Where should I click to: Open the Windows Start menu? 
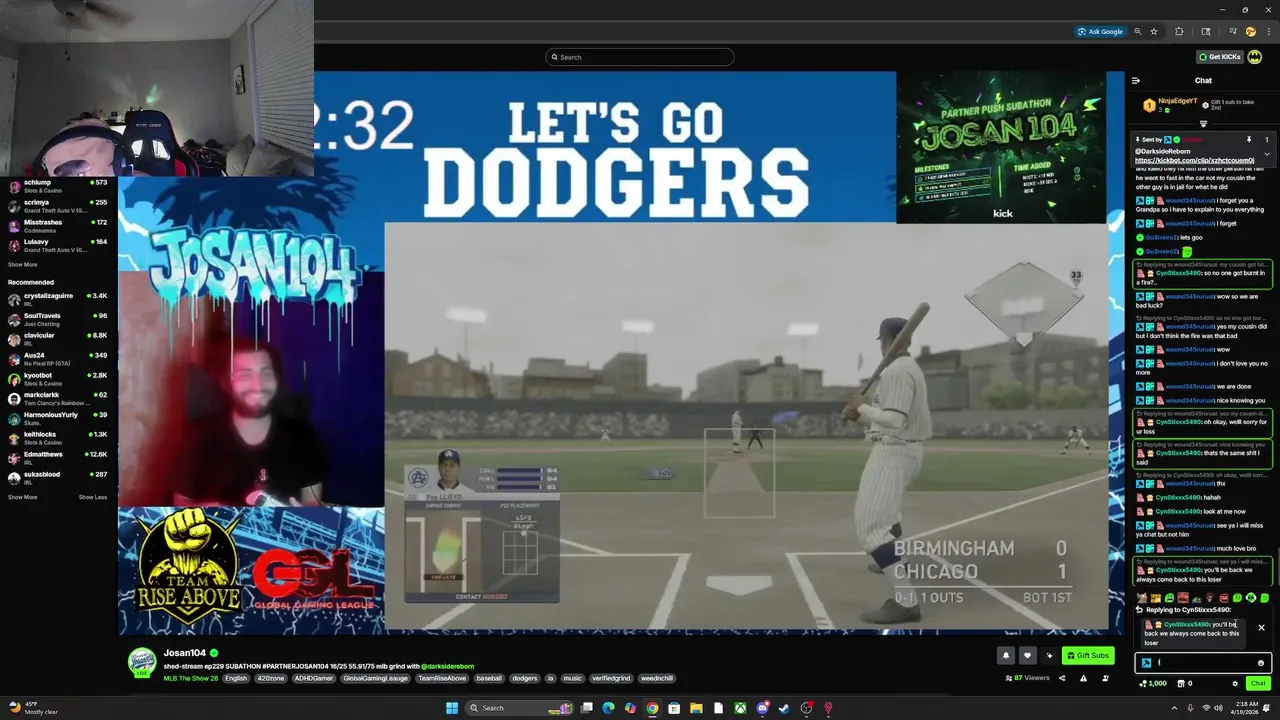(x=452, y=708)
